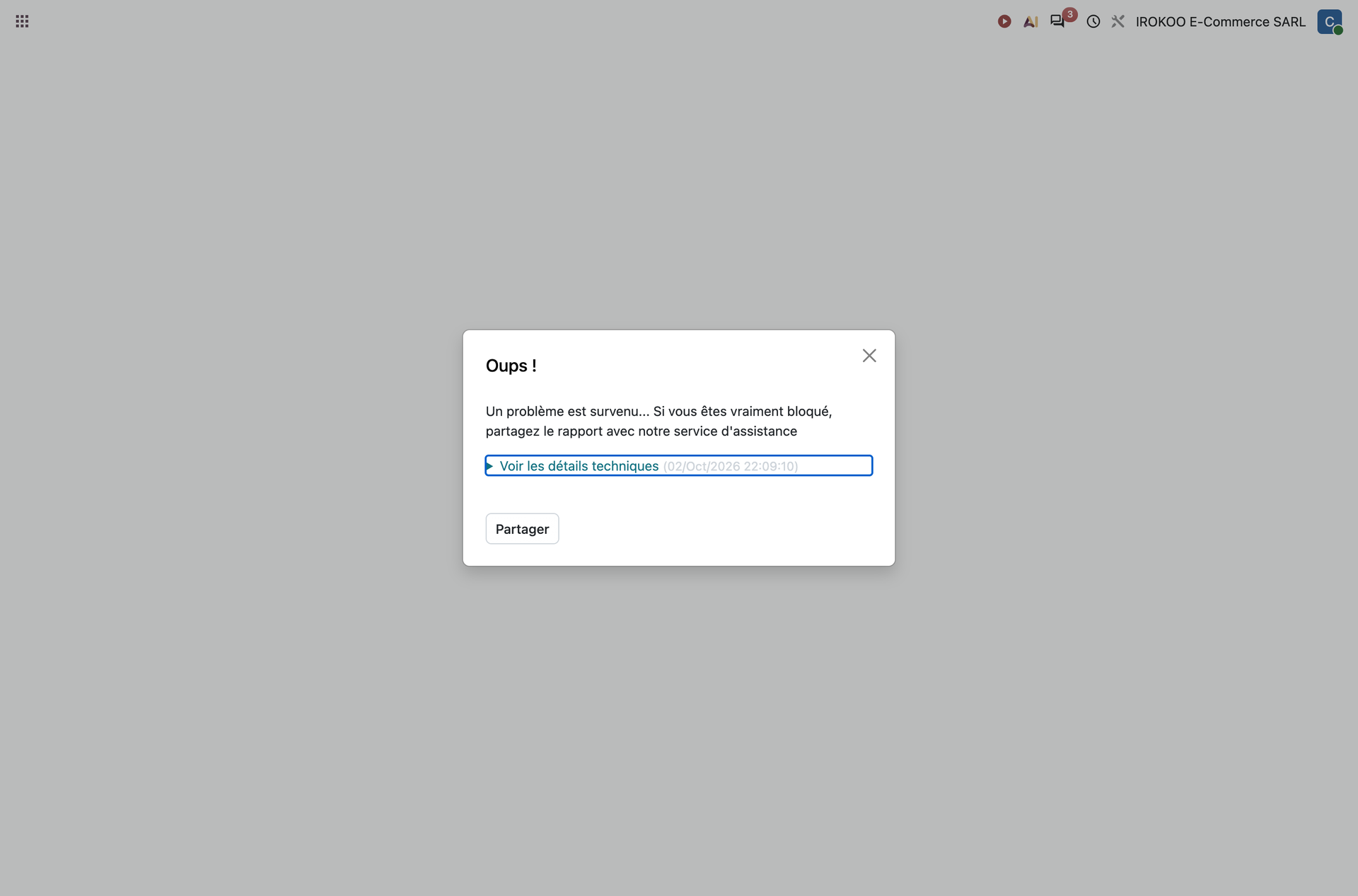This screenshot has height=896, width=1358.
Task: Click the Partager button
Action: pos(522,529)
